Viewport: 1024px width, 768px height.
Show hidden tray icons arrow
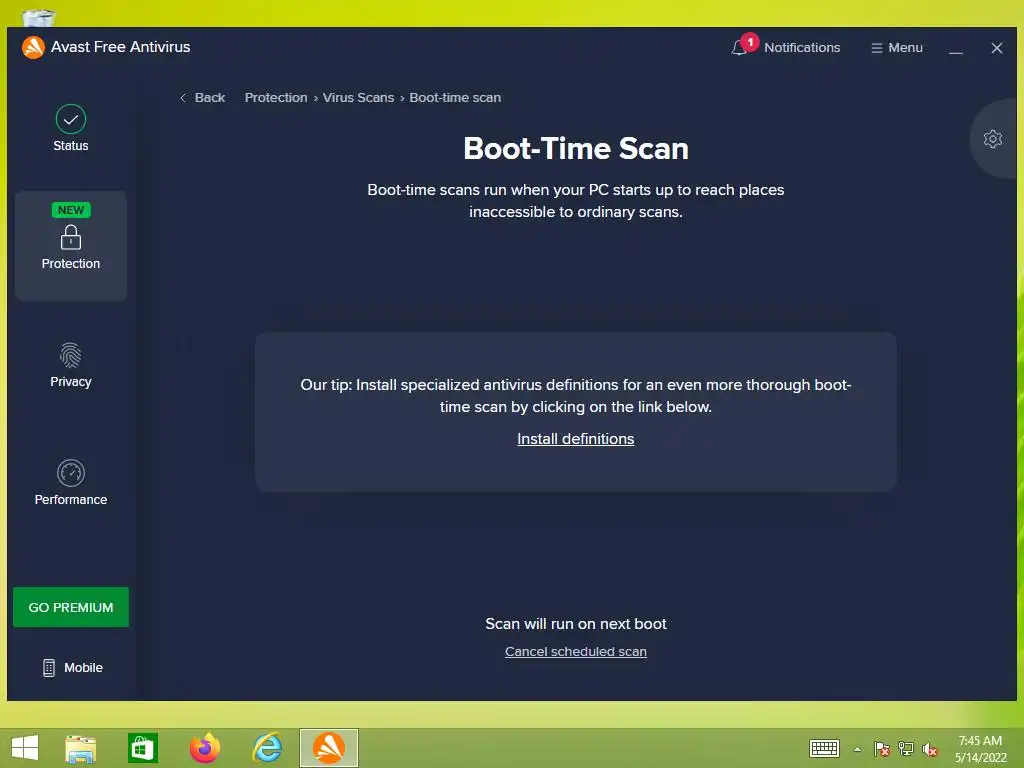point(857,749)
